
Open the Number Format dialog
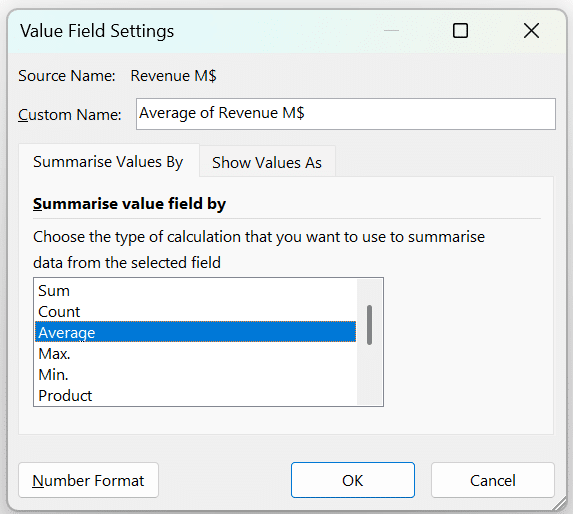tap(88, 480)
